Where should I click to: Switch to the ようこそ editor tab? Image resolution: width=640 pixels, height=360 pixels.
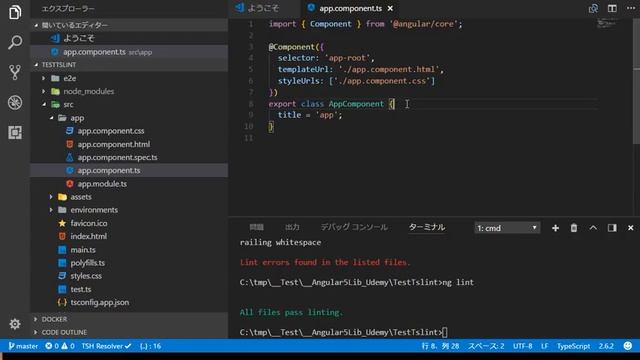pyautogui.click(x=264, y=8)
